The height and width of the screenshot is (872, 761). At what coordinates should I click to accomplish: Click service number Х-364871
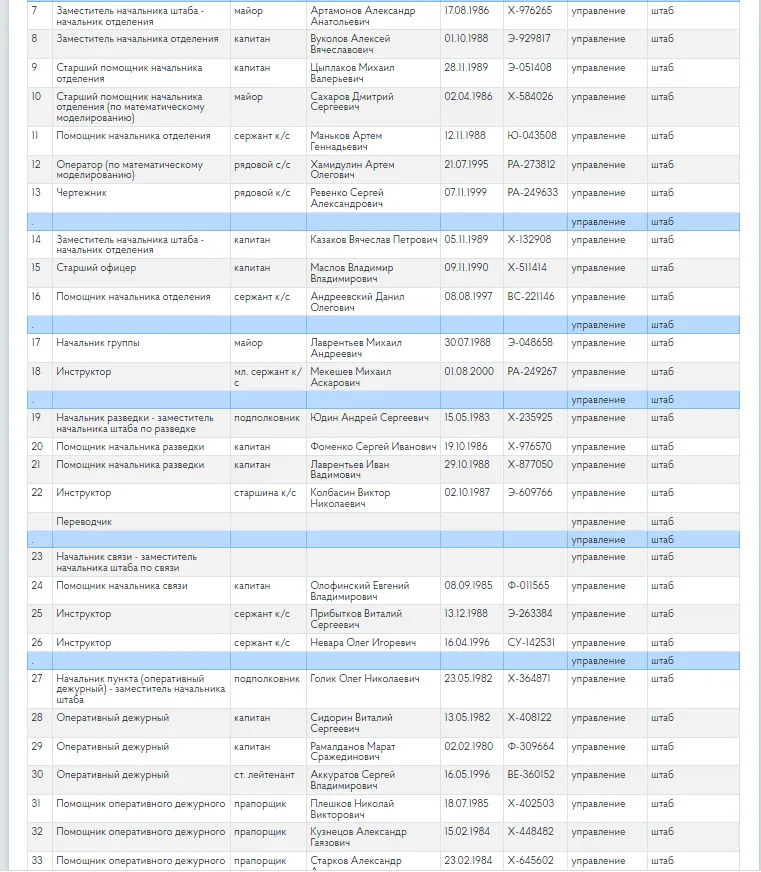point(528,678)
